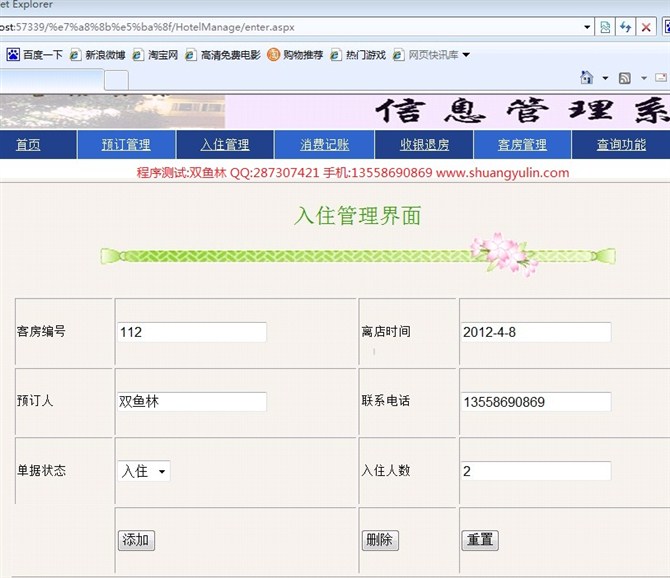The image size is (670, 578).
Task: Open the 购物推荐 favorites link
Action: [295, 55]
